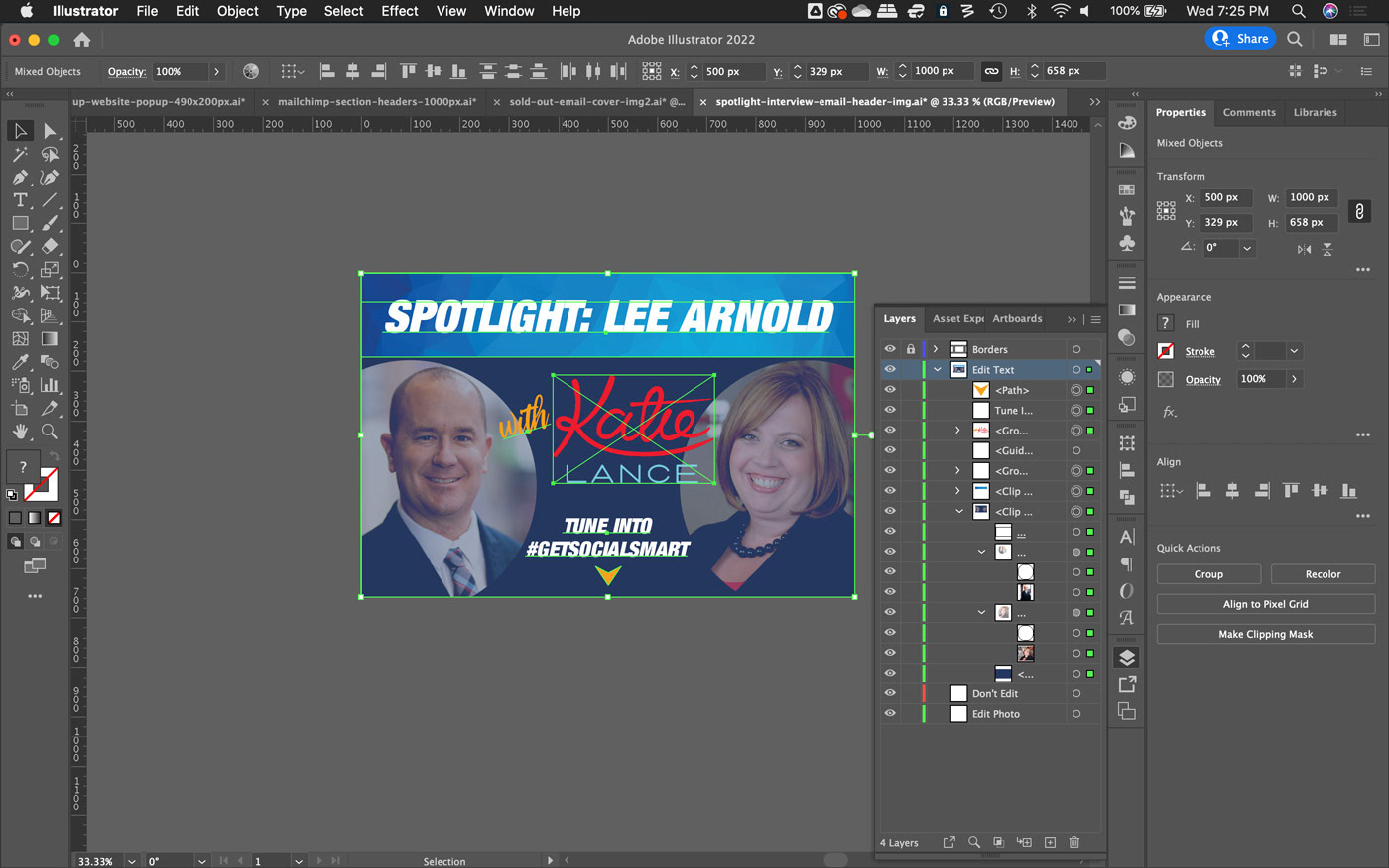Click the Layers panel search icon
This screenshot has height=868, width=1389.
coord(974,842)
